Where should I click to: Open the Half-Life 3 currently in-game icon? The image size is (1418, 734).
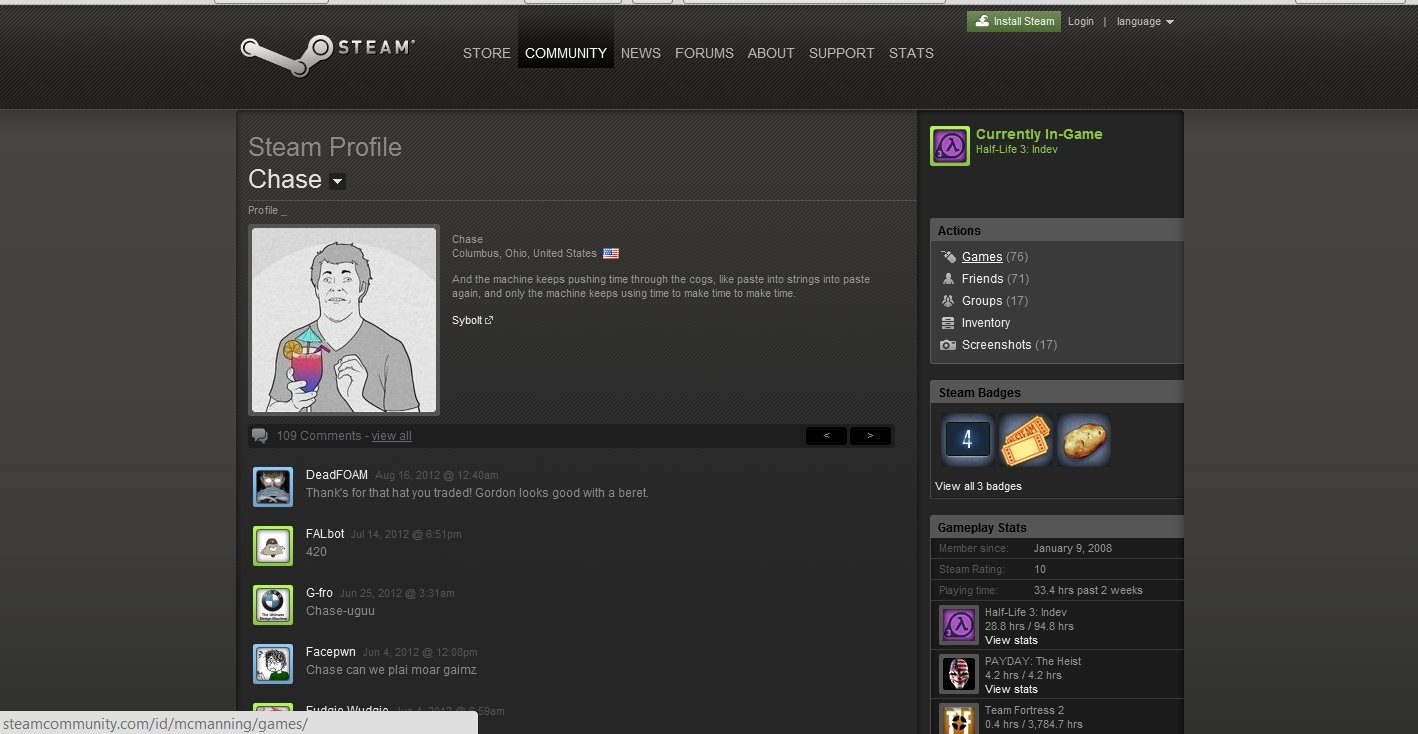pyautogui.click(x=949, y=146)
